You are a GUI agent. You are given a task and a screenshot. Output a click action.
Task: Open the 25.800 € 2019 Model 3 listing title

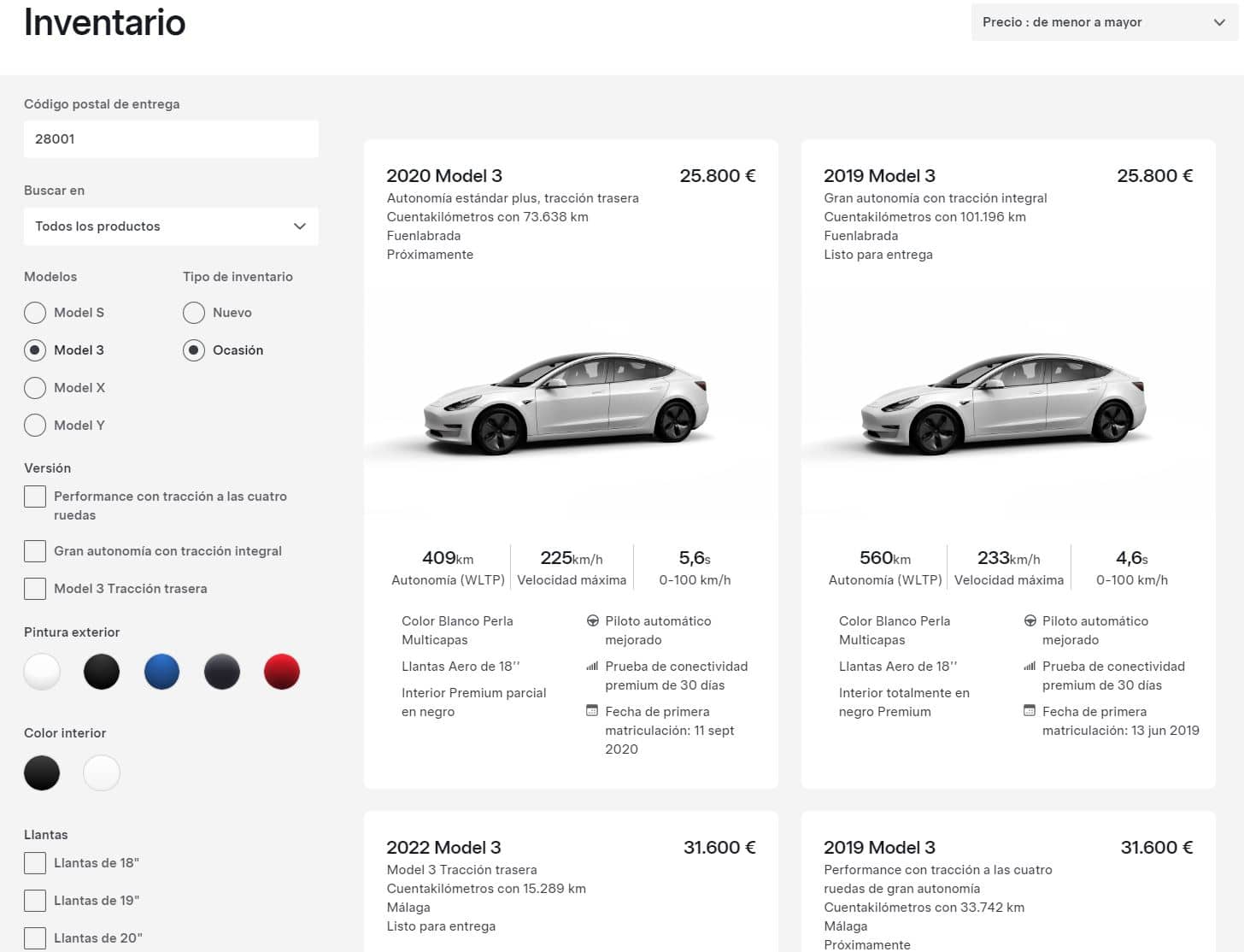coord(879,176)
